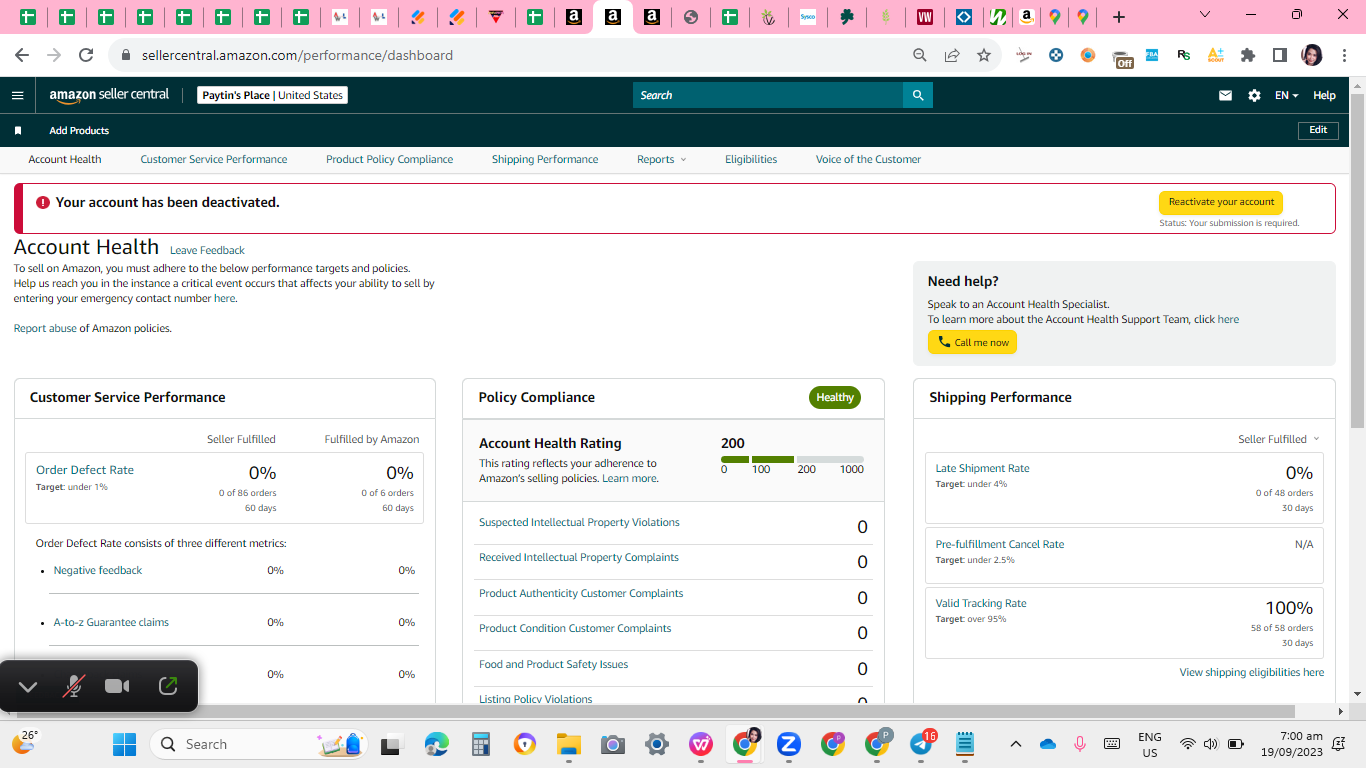The image size is (1366, 768).
Task: Show hidden system tray icons
Action: tap(1016, 744)
